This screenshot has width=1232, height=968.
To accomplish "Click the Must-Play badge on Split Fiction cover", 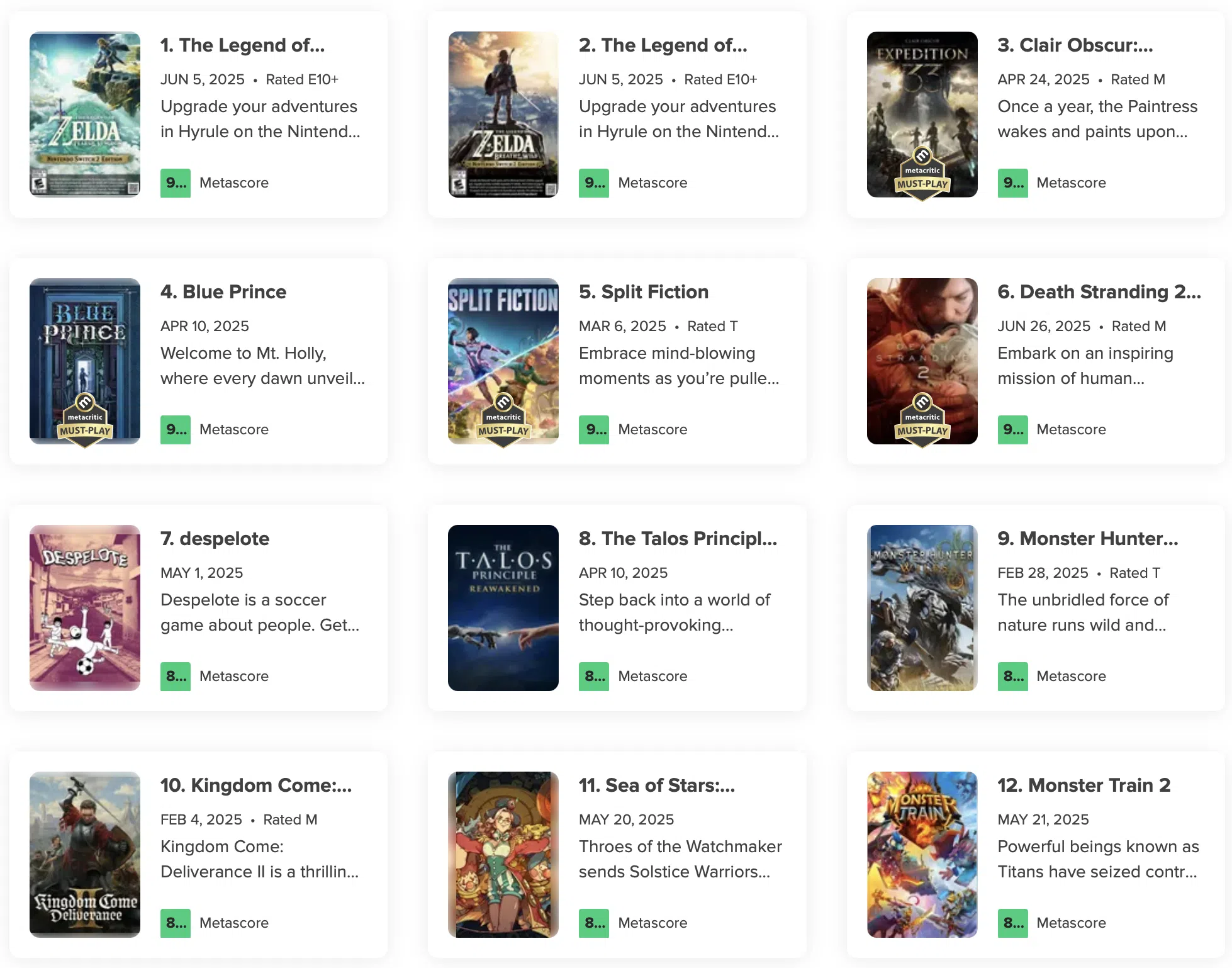I will pos(503,420).
